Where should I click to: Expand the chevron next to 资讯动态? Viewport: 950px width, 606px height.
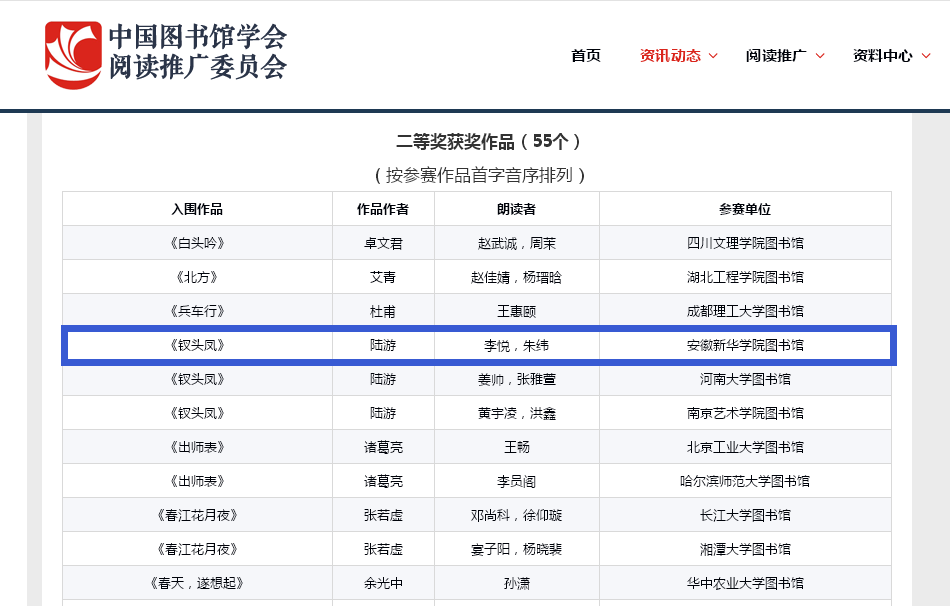tap(713, 56)
